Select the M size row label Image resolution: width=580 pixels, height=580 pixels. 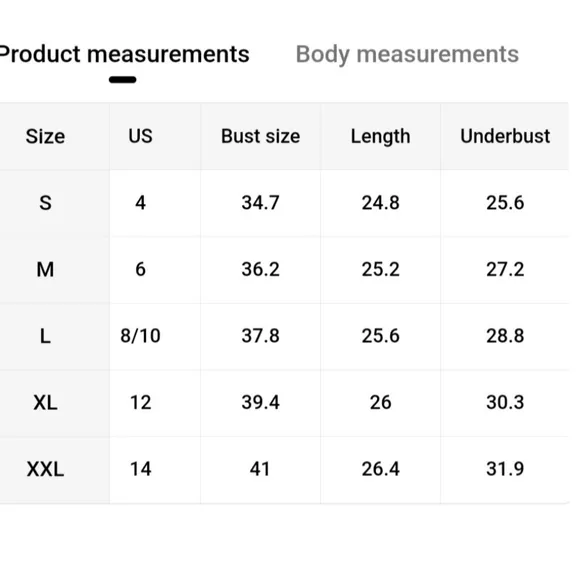[x=45, y=269]
